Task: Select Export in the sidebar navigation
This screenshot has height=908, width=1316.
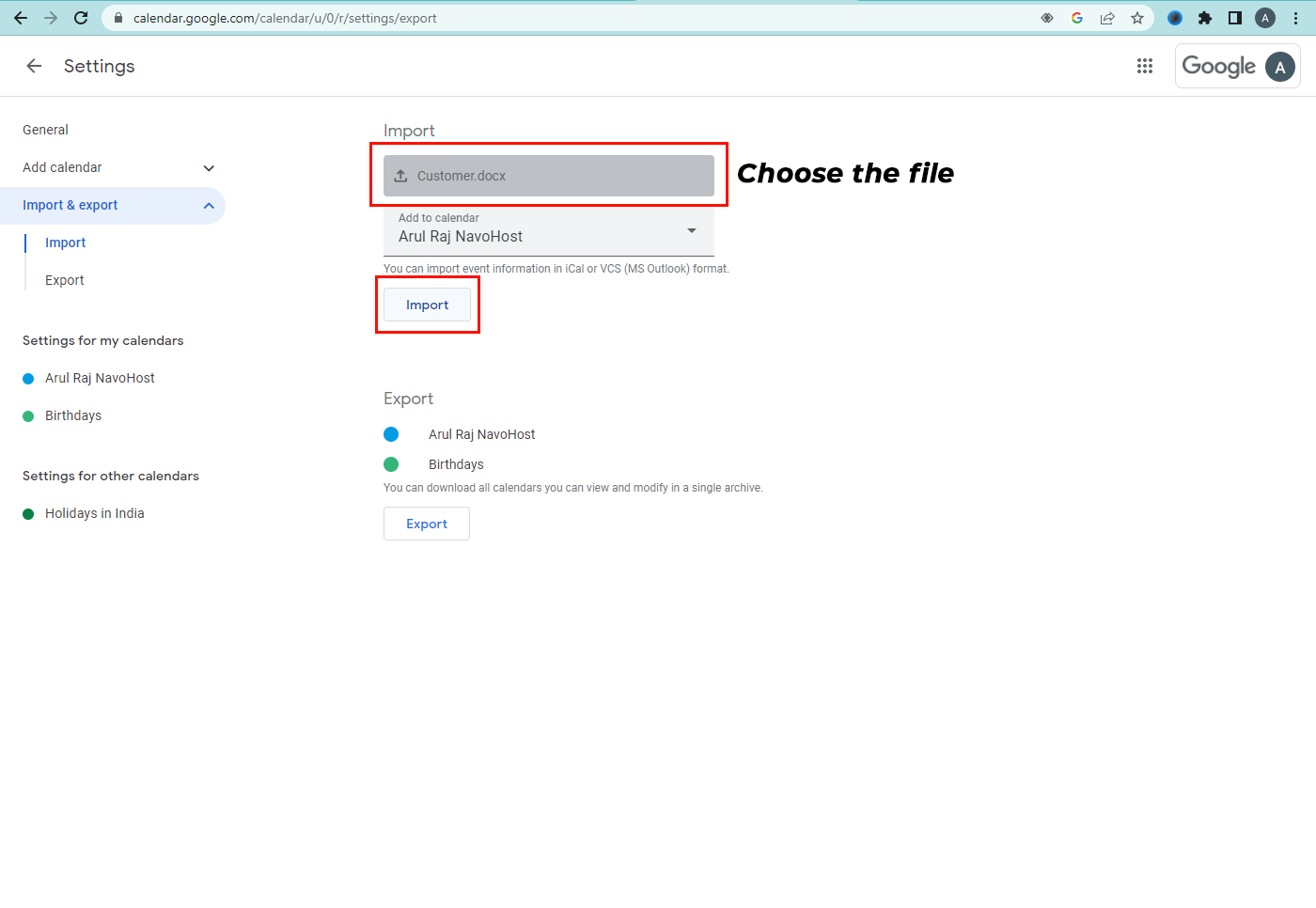Action: click(64, 279)
